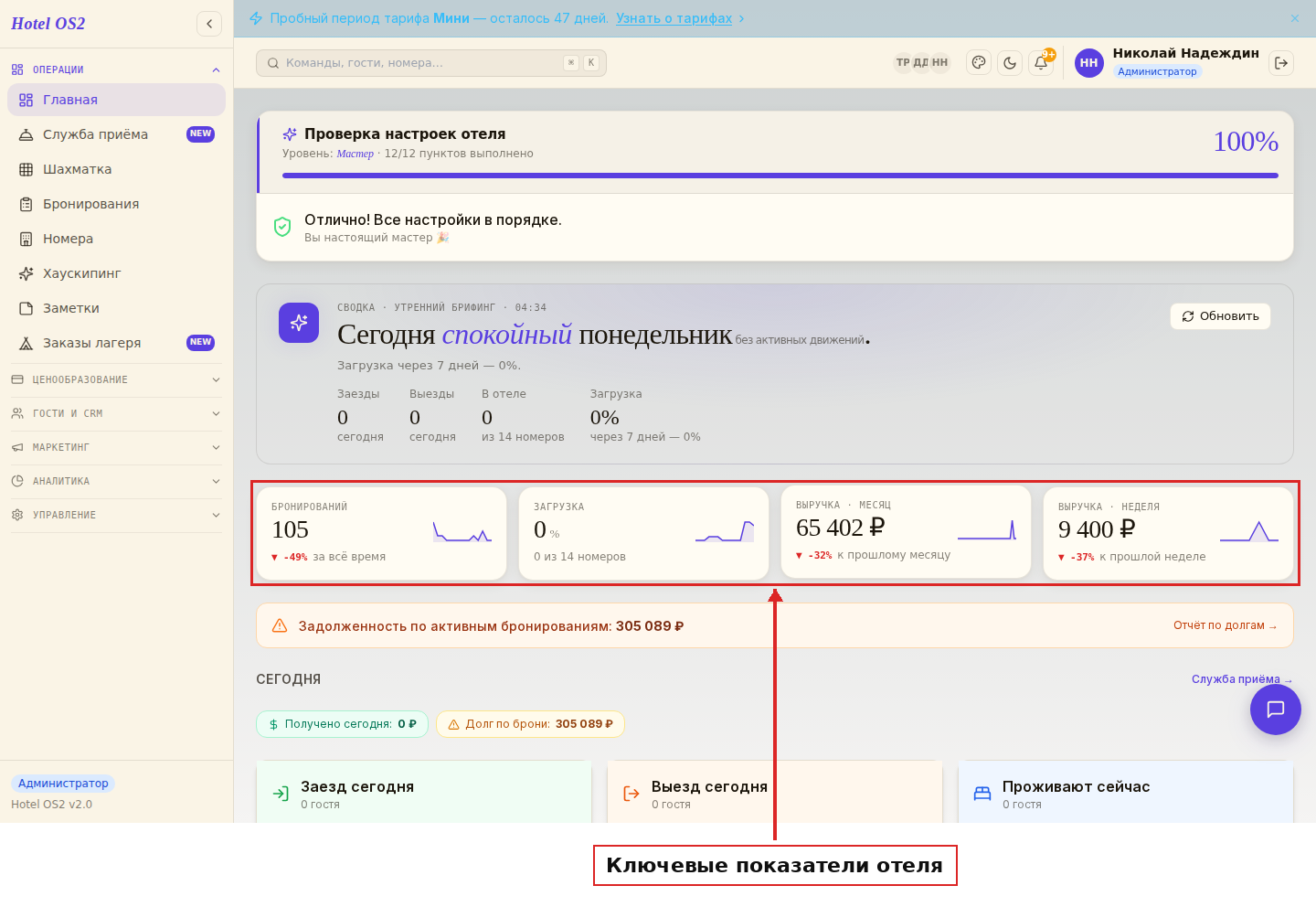Image resolution: width=1316 pixels, height=907 pixels.
Task: Open Бронирования section
Action: 116,204
